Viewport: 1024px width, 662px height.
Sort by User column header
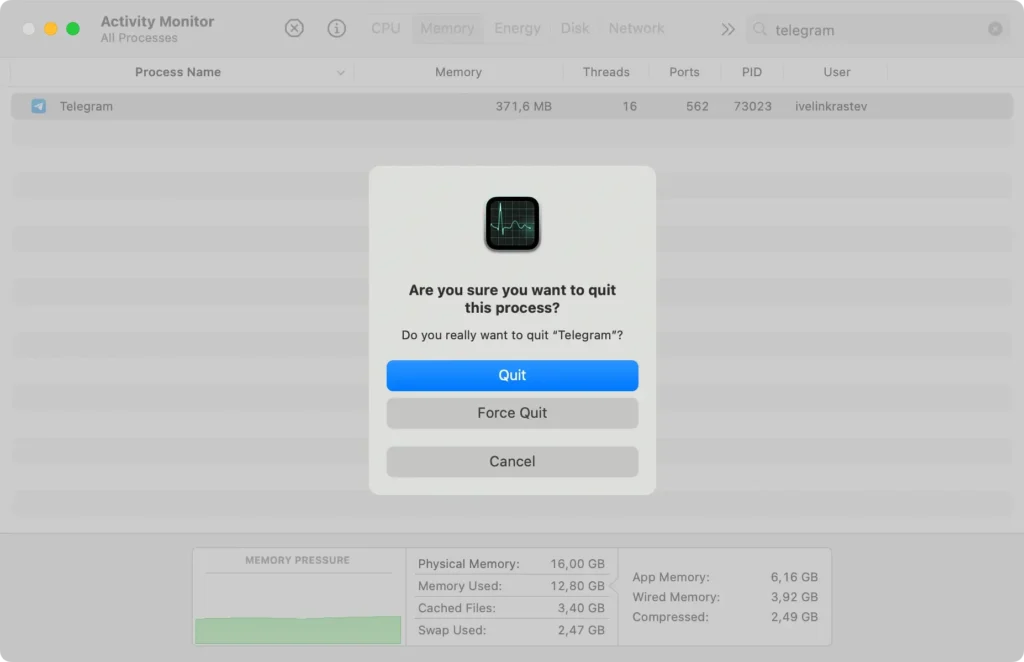[837, 72]
